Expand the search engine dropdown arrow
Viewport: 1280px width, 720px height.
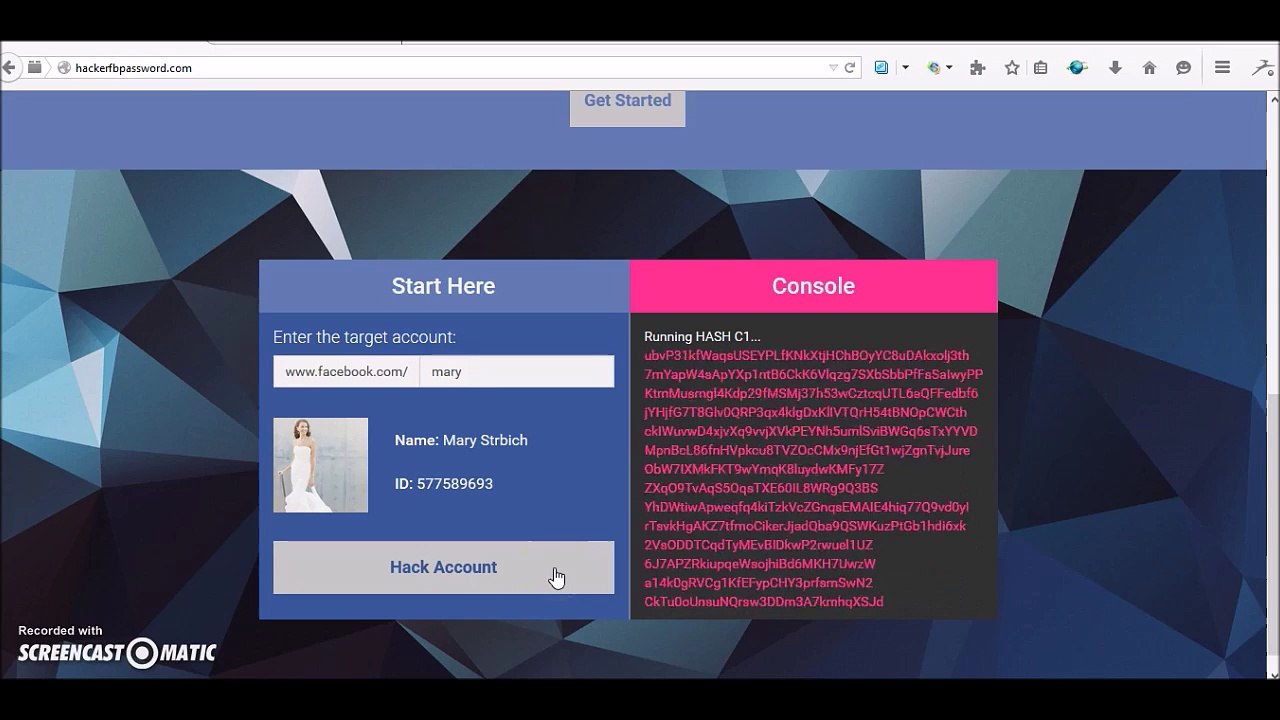[949, 68]
